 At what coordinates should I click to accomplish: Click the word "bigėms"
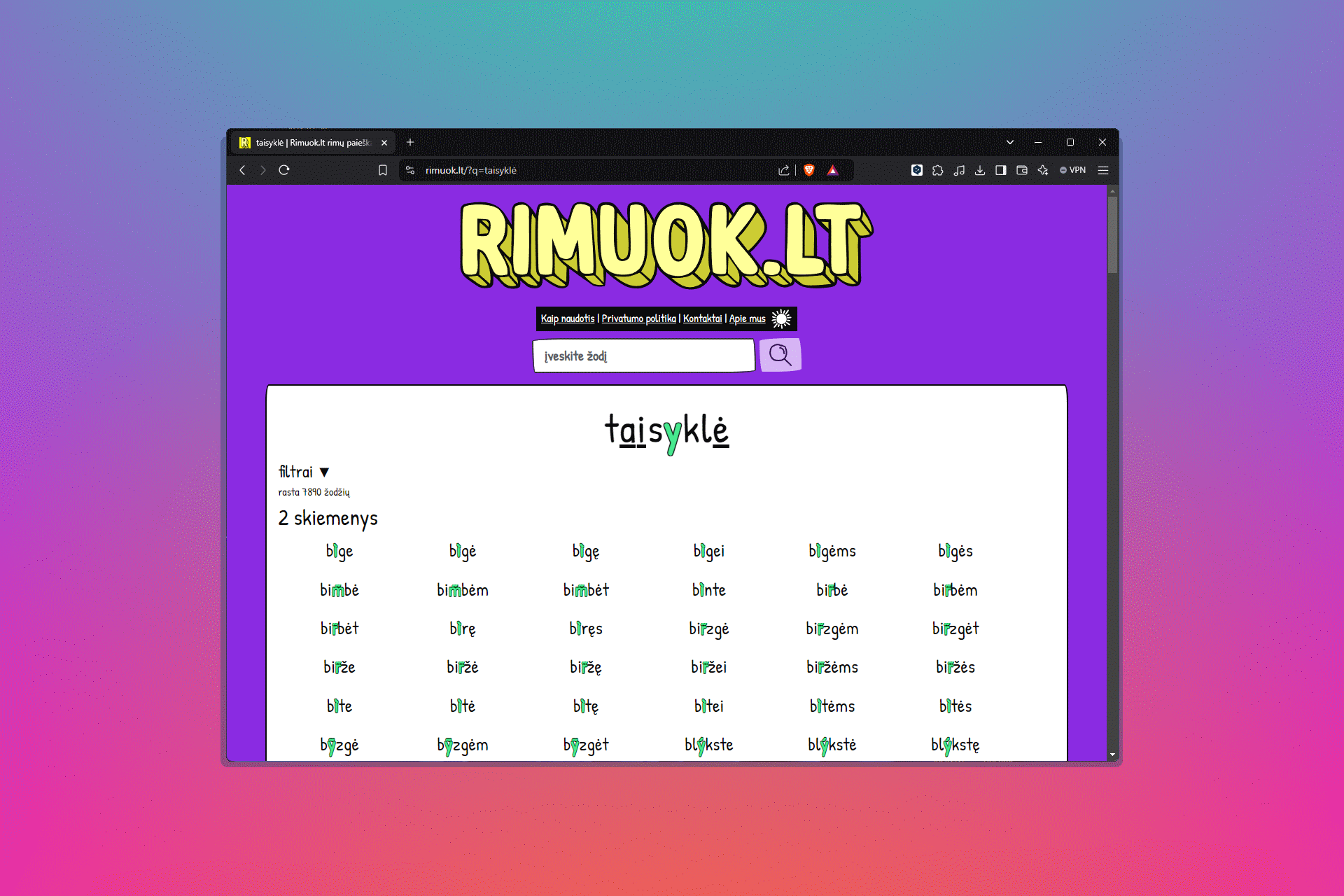click(832, 552)
